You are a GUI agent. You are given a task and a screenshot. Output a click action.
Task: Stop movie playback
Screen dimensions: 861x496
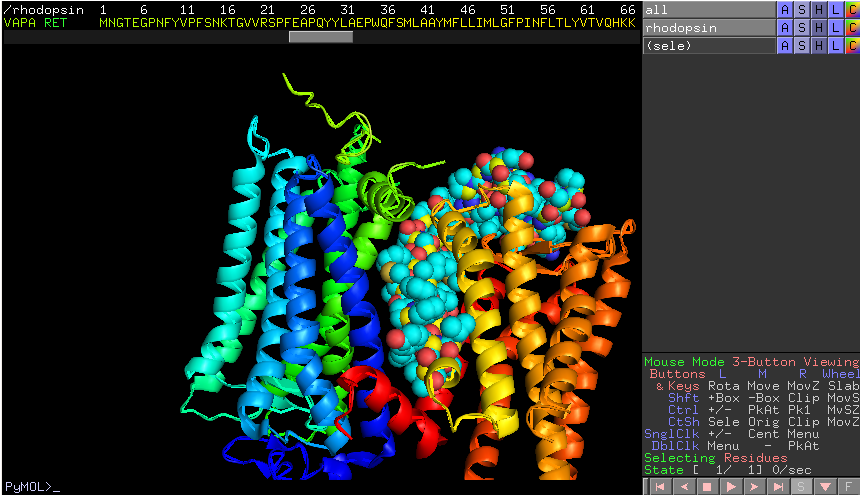pyautogui.click(x=707, y=487)
